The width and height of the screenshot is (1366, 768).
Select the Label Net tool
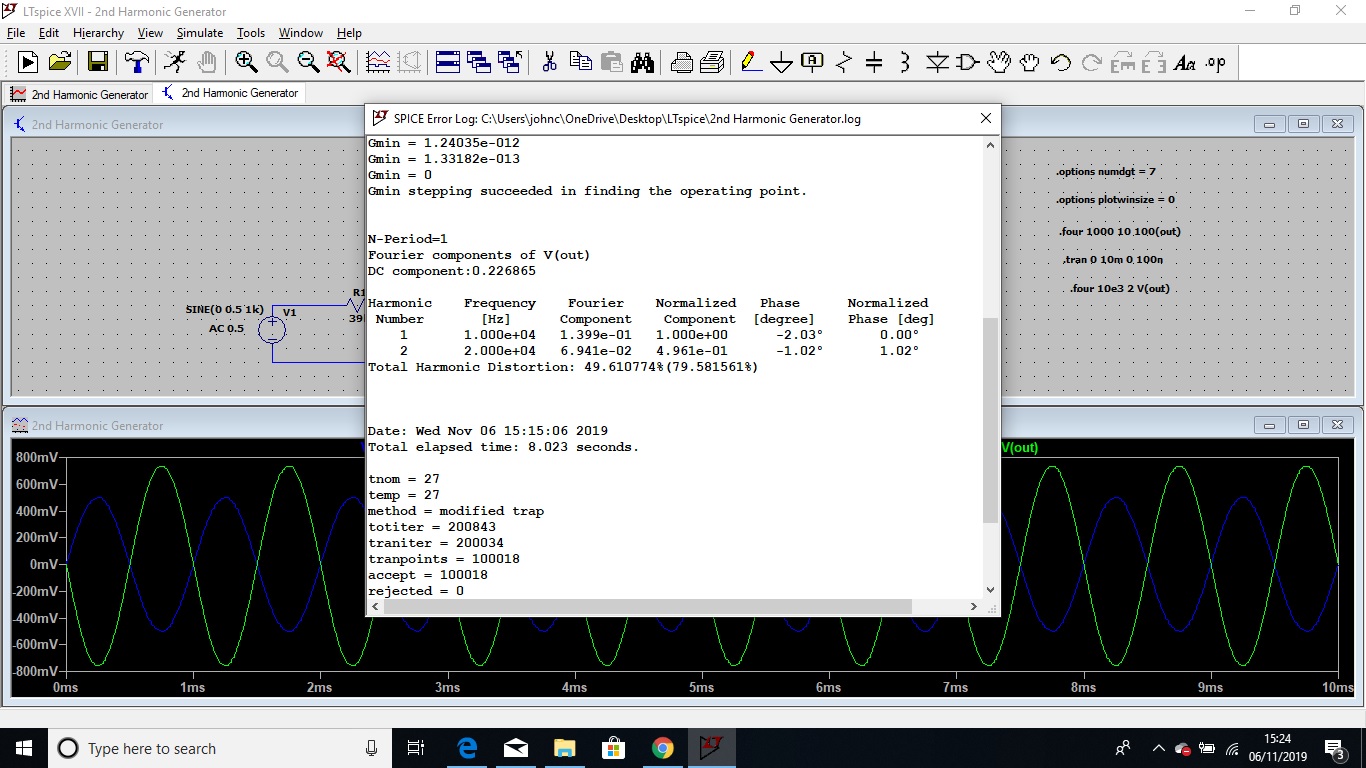pyautogui.click(x=812, y=62)
